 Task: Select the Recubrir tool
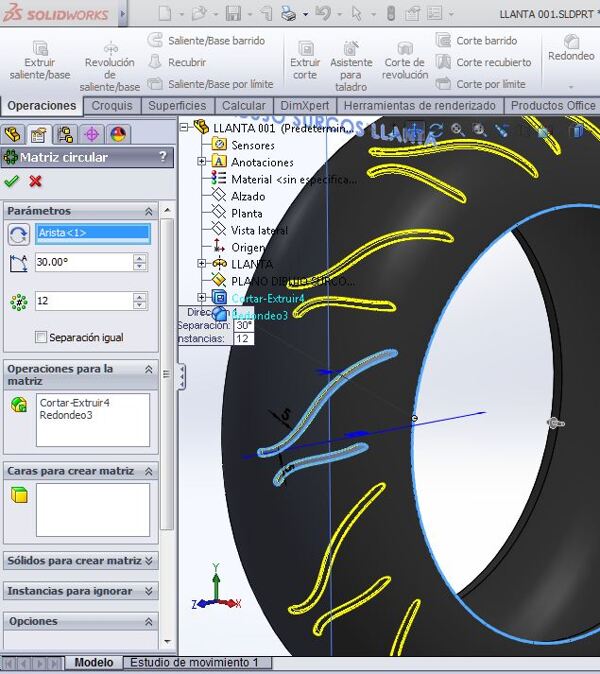(177, 62)
